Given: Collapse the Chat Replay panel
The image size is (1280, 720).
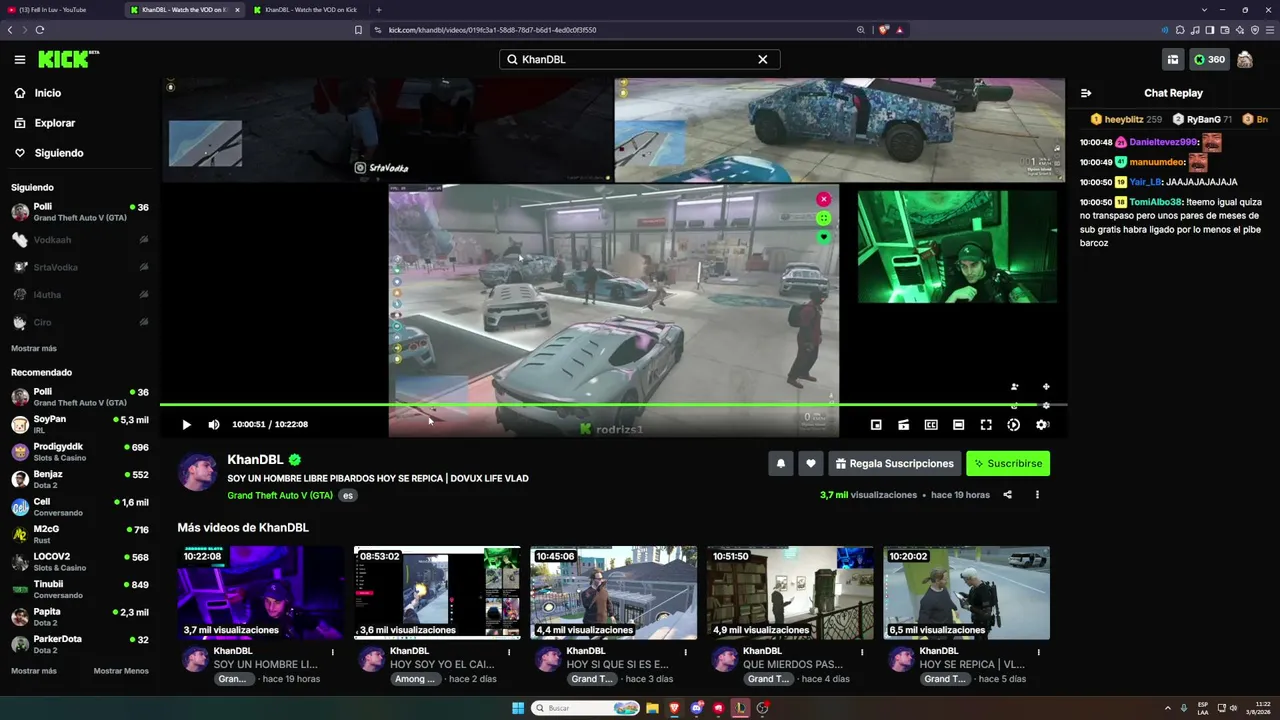Looking at the screenshot, I should pos(1086,93).
